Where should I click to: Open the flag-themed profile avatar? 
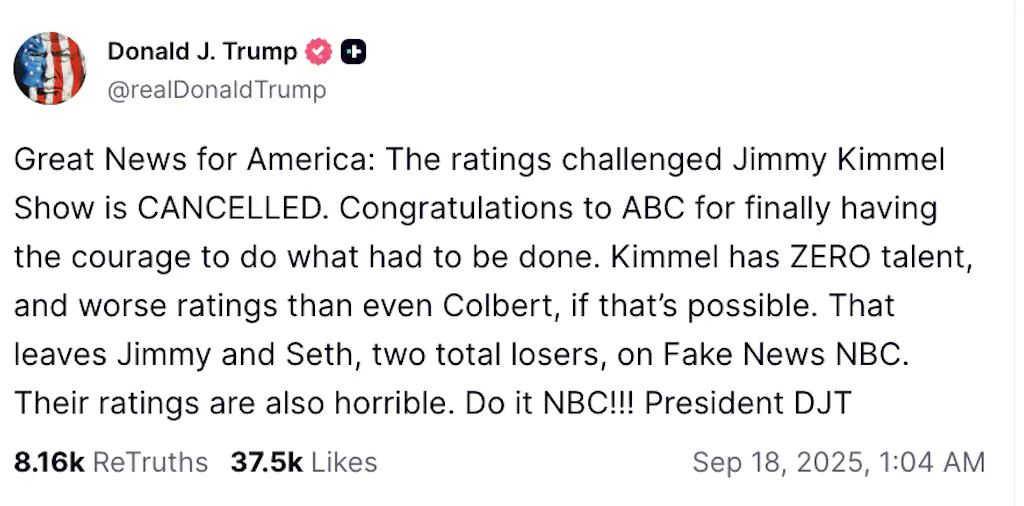[50, 68]
